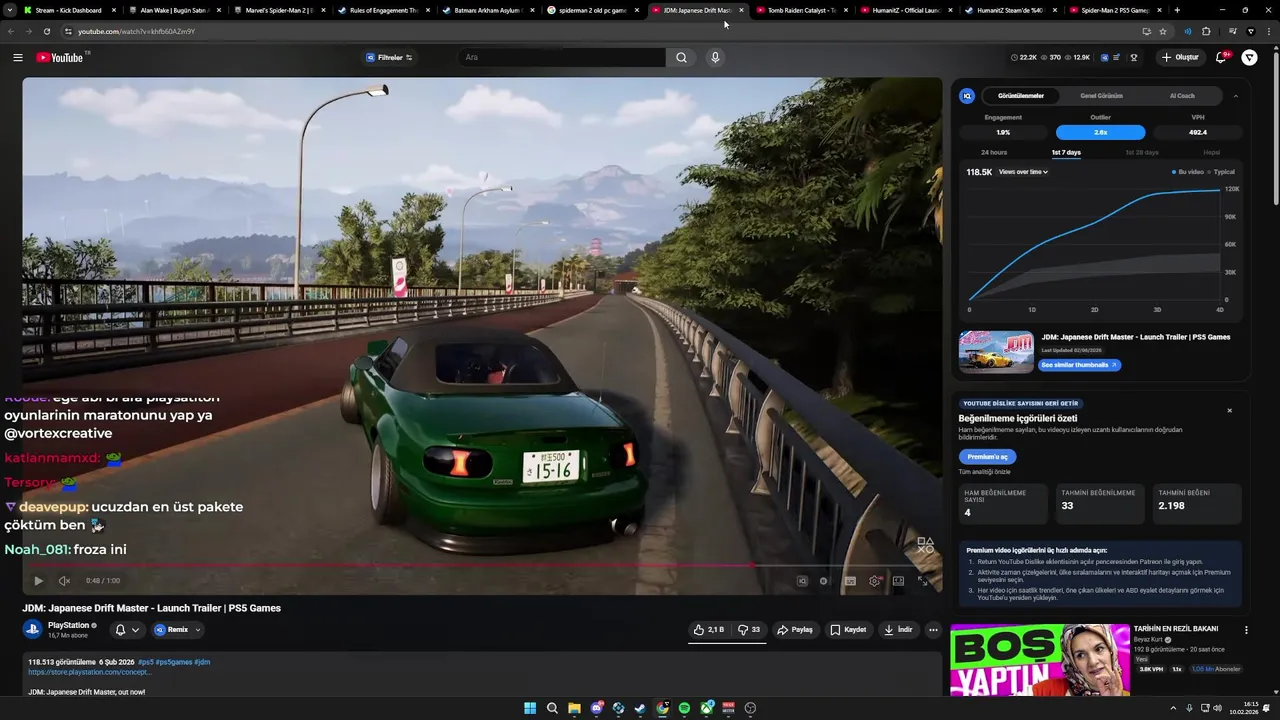1280x720 pixels.
Task: Select the 1st 7 days range
Action: tap(1066, 153)
